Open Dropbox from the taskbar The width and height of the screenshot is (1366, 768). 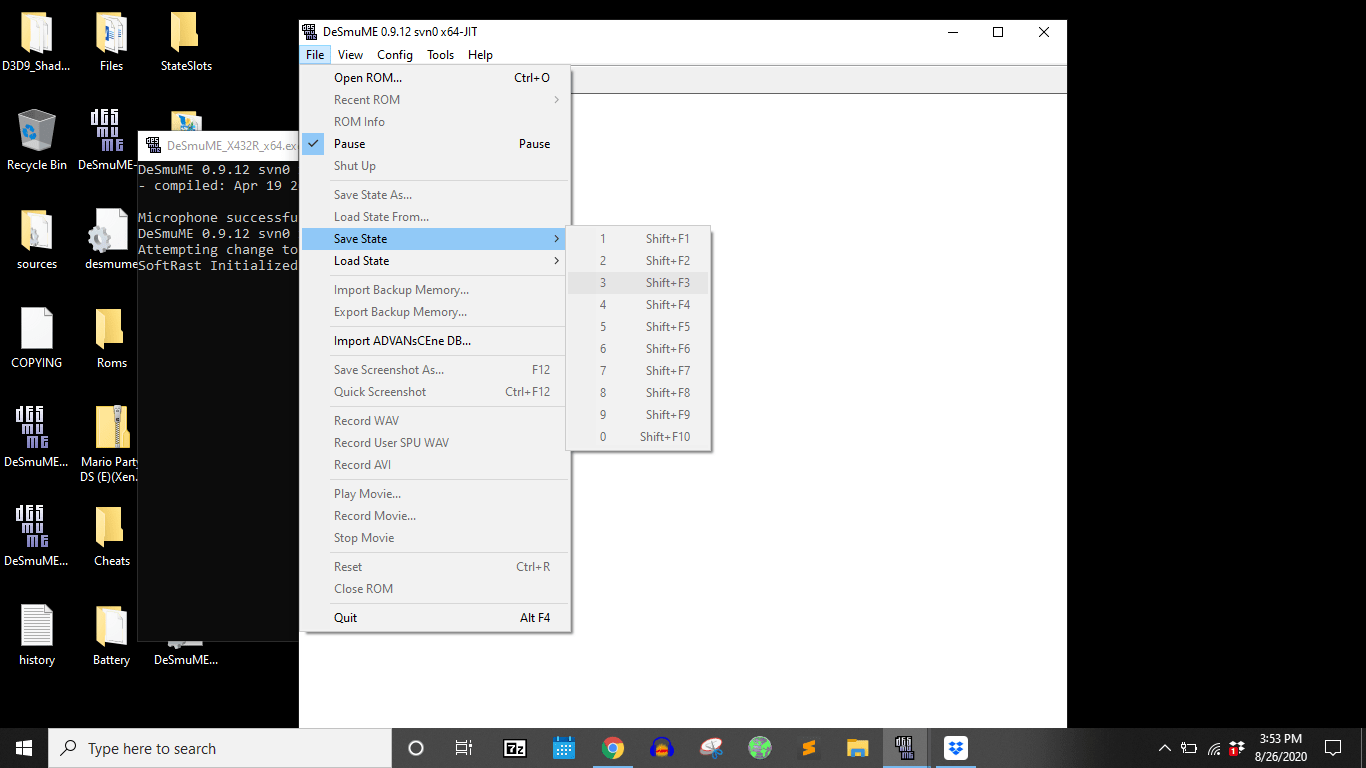tap(956, 748)
